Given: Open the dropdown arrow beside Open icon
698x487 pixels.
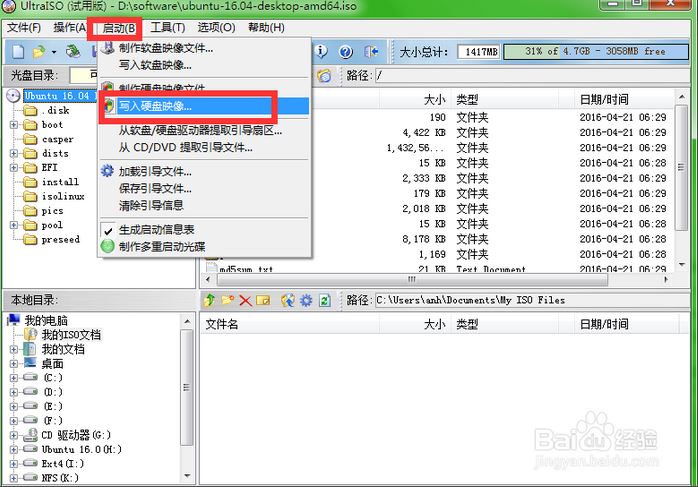Looking at the screenshot, I should click(54, 52).
